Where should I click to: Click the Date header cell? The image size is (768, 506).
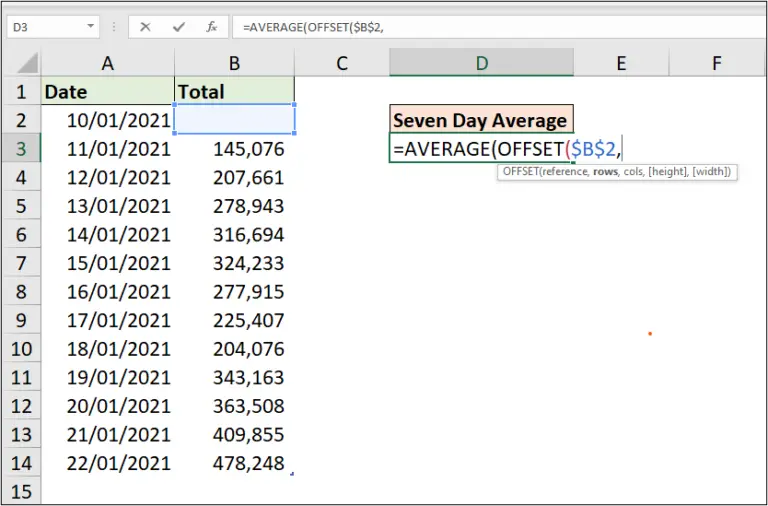108,92
